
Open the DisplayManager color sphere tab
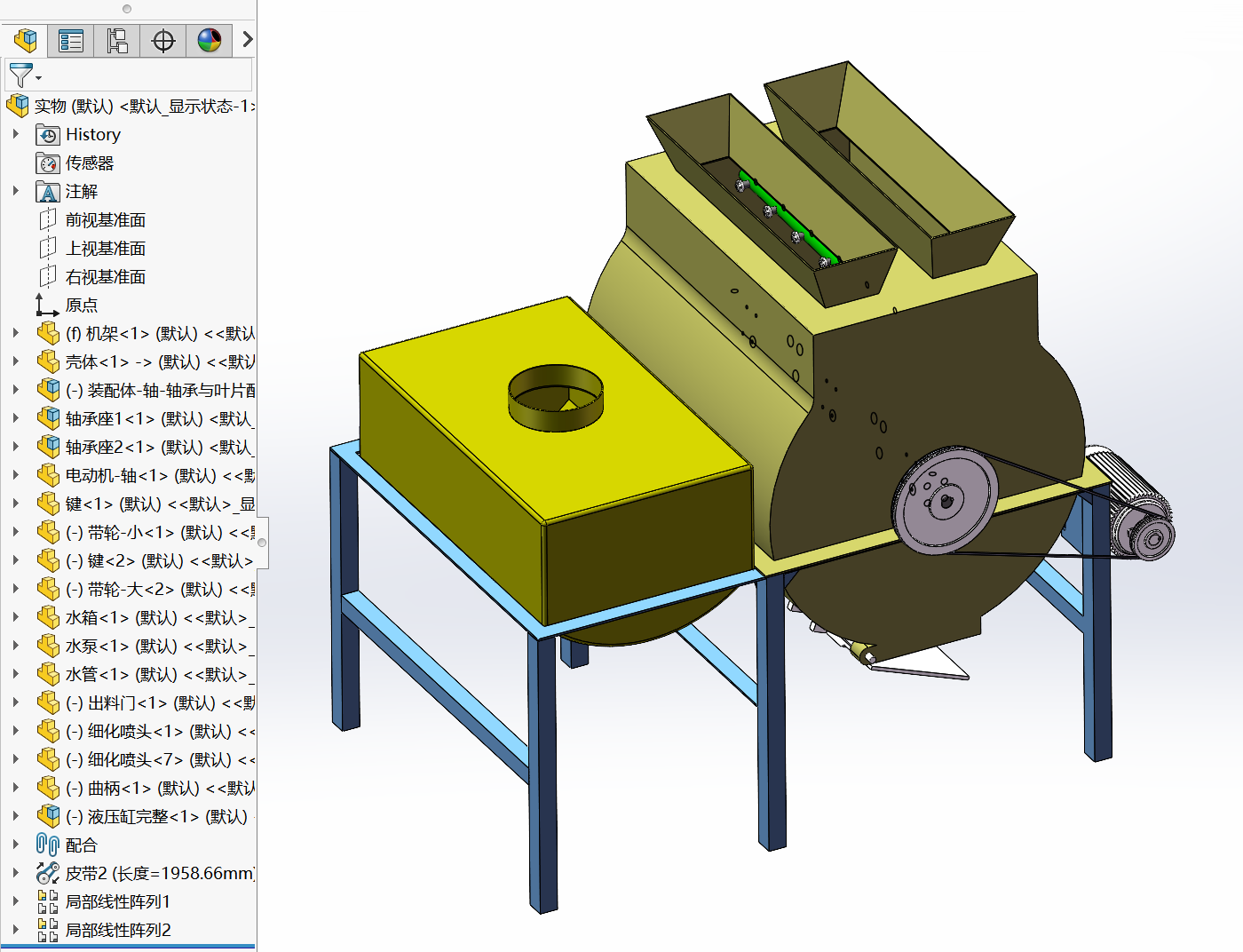[210, 40]
